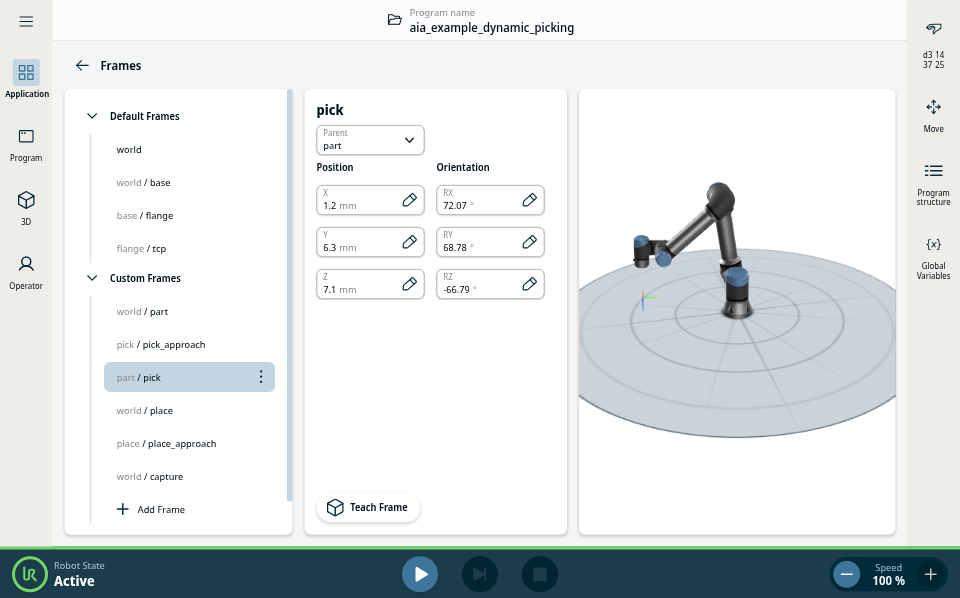Decrease speed with minus button
The height and width of the screenshot is (598, 960).
[847, 574]
